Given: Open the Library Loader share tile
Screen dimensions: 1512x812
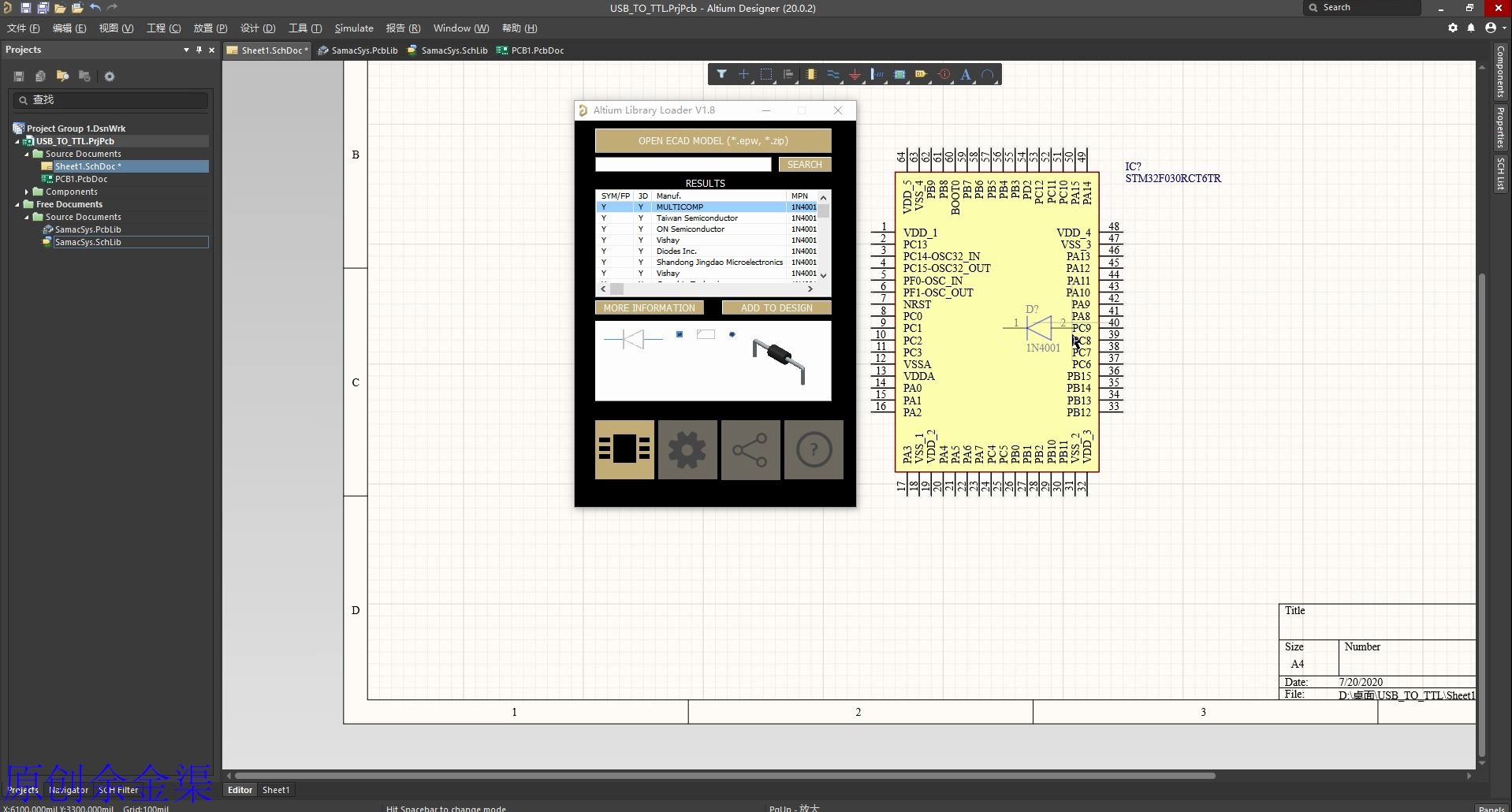Looking at the screenshot, I should pos(750,449).
